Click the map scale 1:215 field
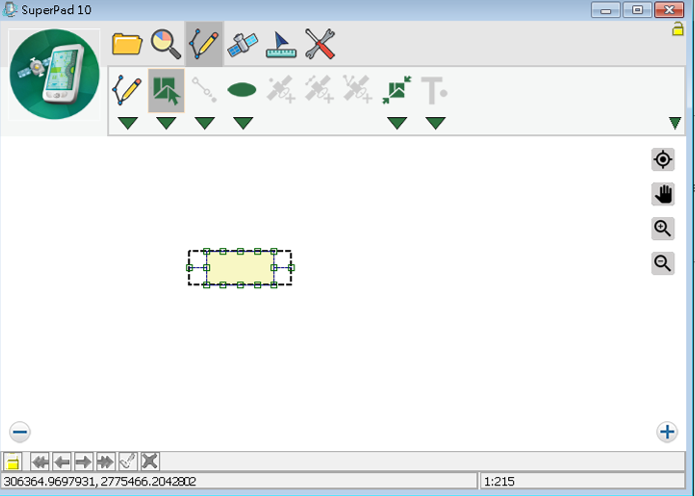695x496 pixels. tap(582, 481)
